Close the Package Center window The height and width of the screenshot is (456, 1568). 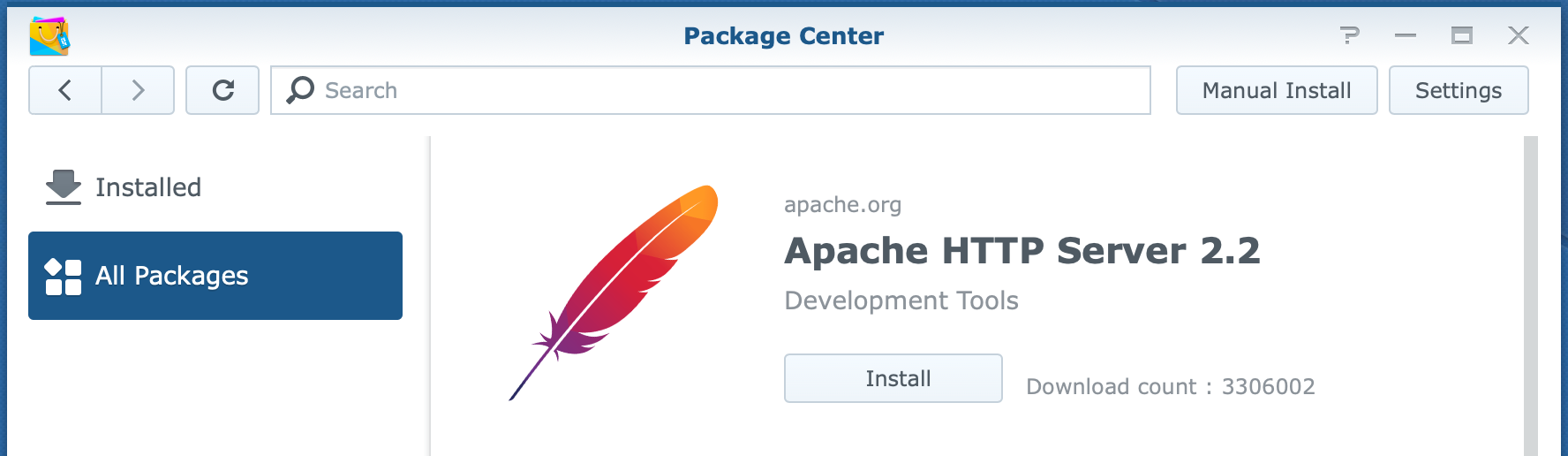[1519, 35]
